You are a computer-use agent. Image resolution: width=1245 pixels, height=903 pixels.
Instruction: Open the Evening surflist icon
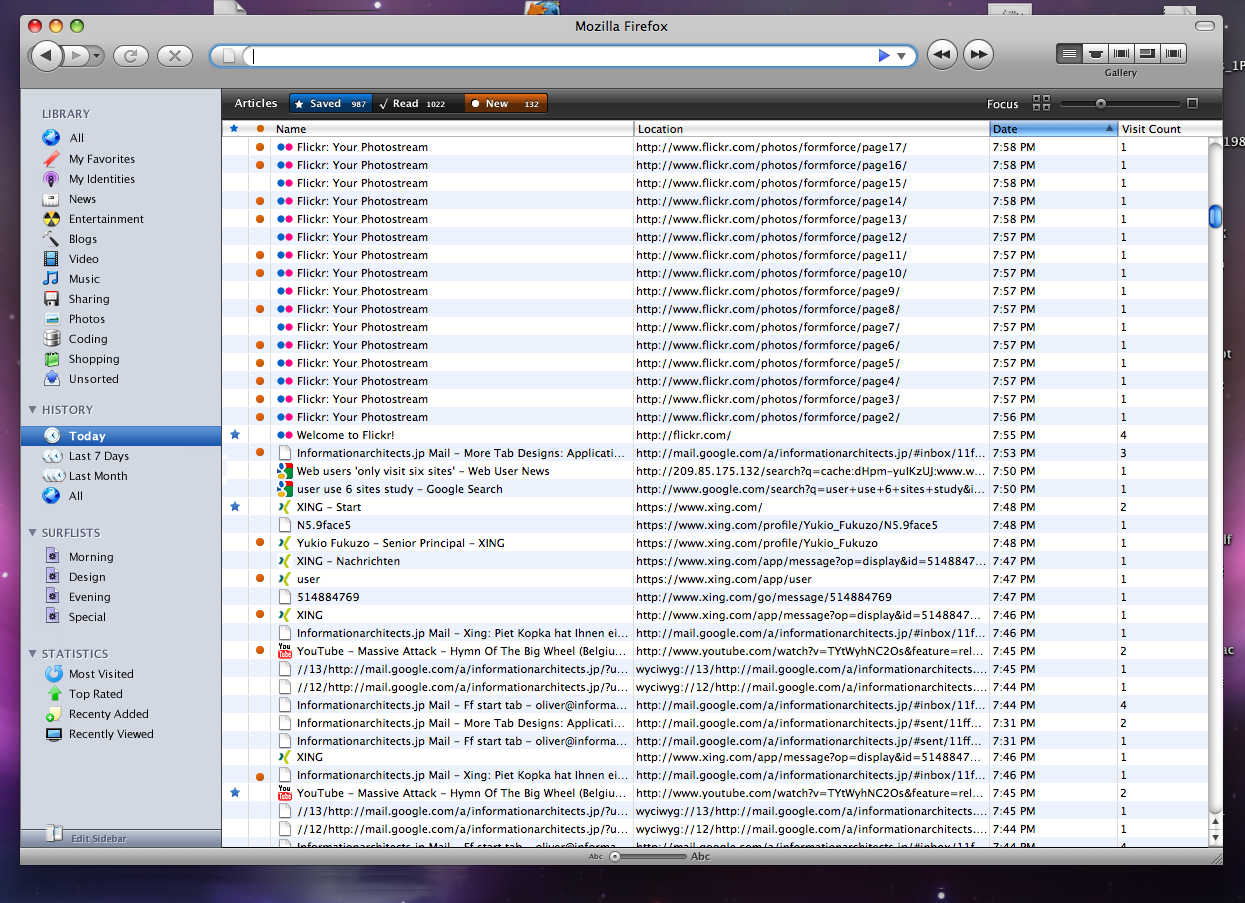tap(52, 596)
